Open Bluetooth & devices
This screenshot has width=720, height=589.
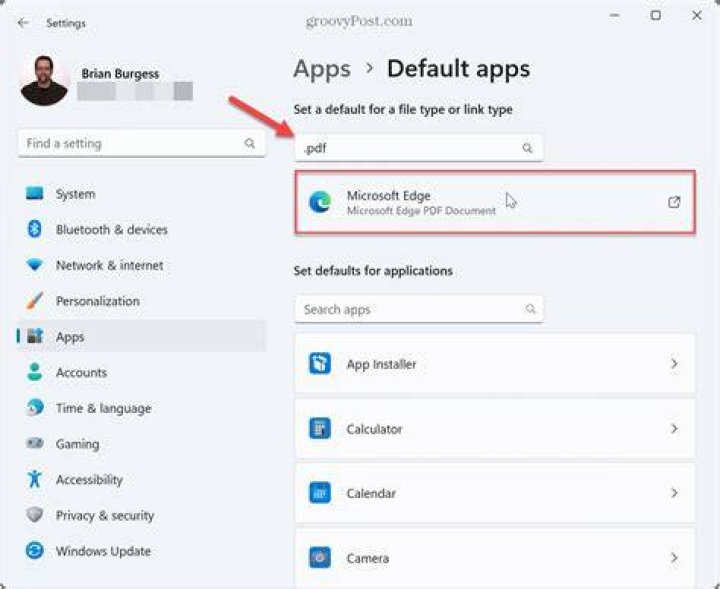click(x=141, y=230)
